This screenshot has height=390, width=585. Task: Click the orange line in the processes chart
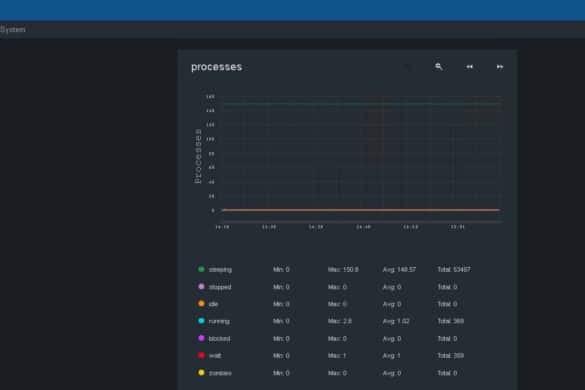[x=361, y=210]
